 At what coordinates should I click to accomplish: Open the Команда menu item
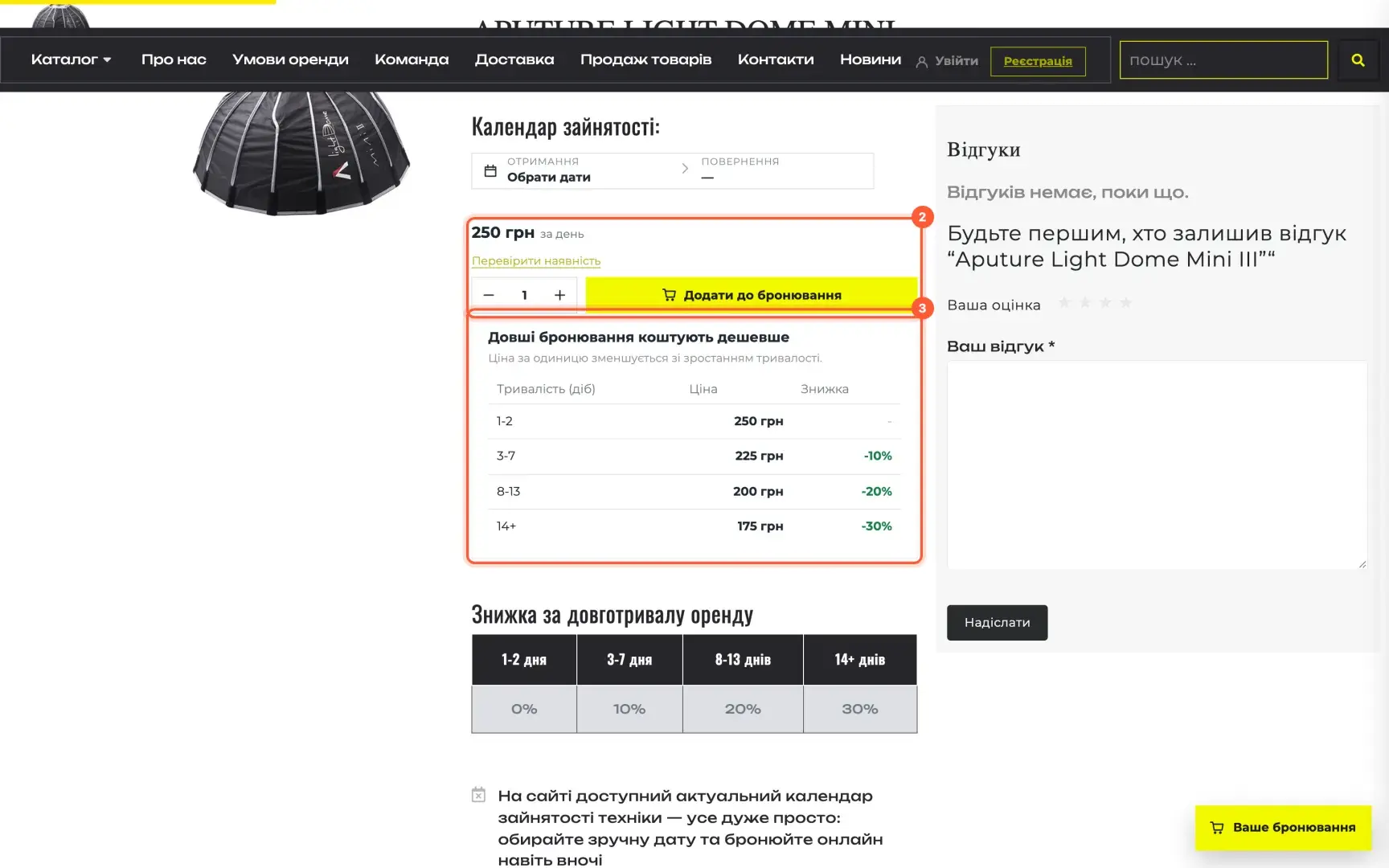(412, 59)
